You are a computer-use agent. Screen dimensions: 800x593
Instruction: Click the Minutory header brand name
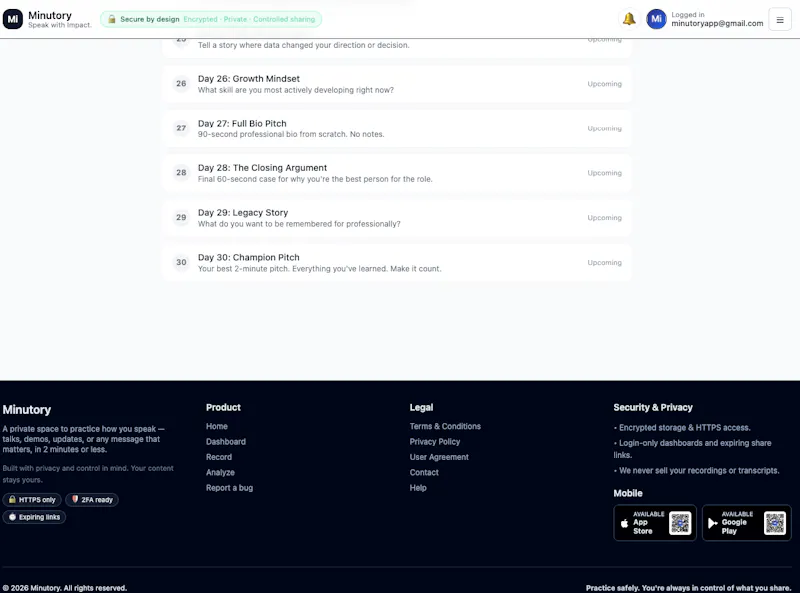(50, 15)
